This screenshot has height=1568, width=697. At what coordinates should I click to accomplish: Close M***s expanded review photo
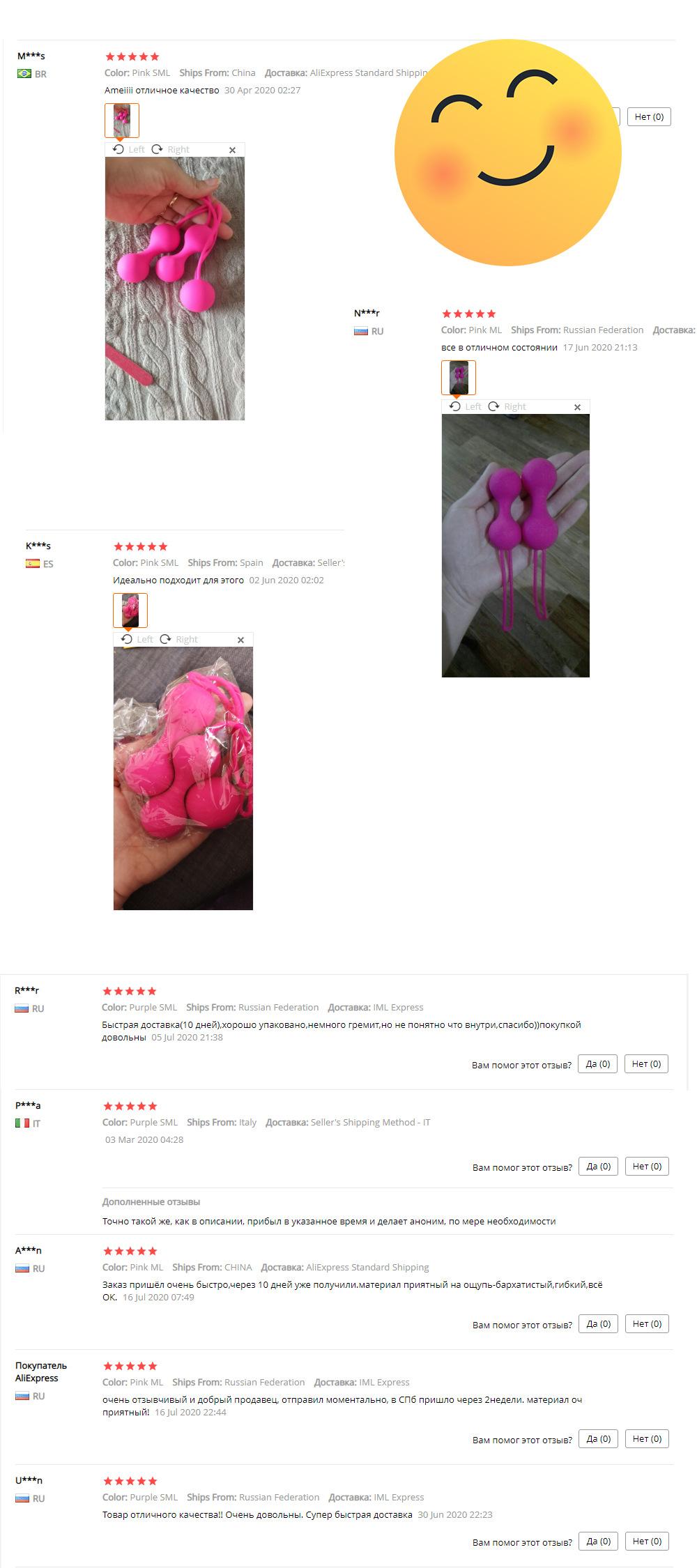coord(232,150)
